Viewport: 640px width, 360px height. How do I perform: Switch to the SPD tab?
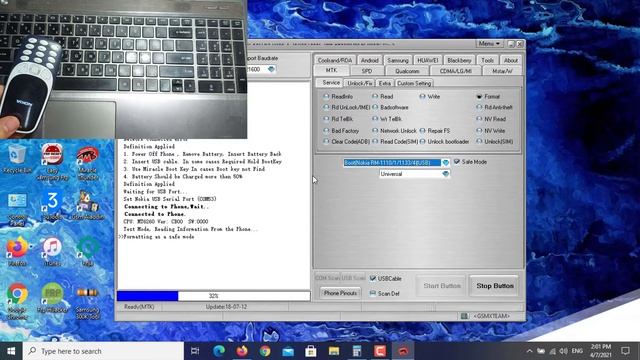coord(367,71)
